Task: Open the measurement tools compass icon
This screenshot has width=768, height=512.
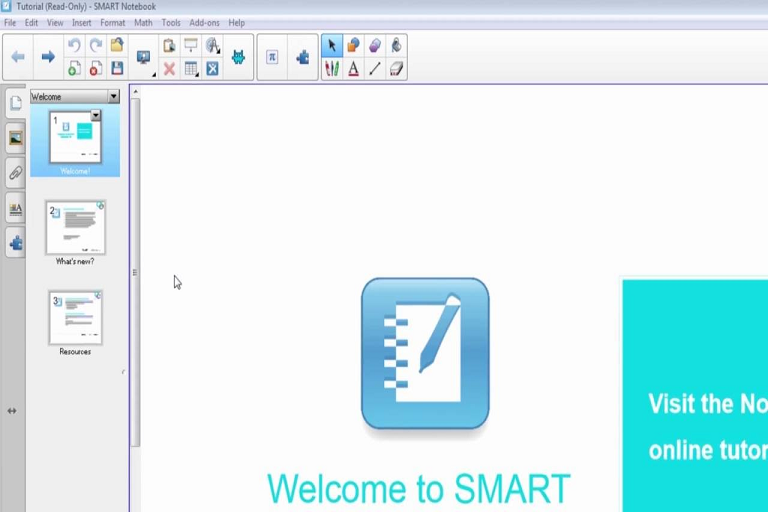Action: click(x=212, y=46)
